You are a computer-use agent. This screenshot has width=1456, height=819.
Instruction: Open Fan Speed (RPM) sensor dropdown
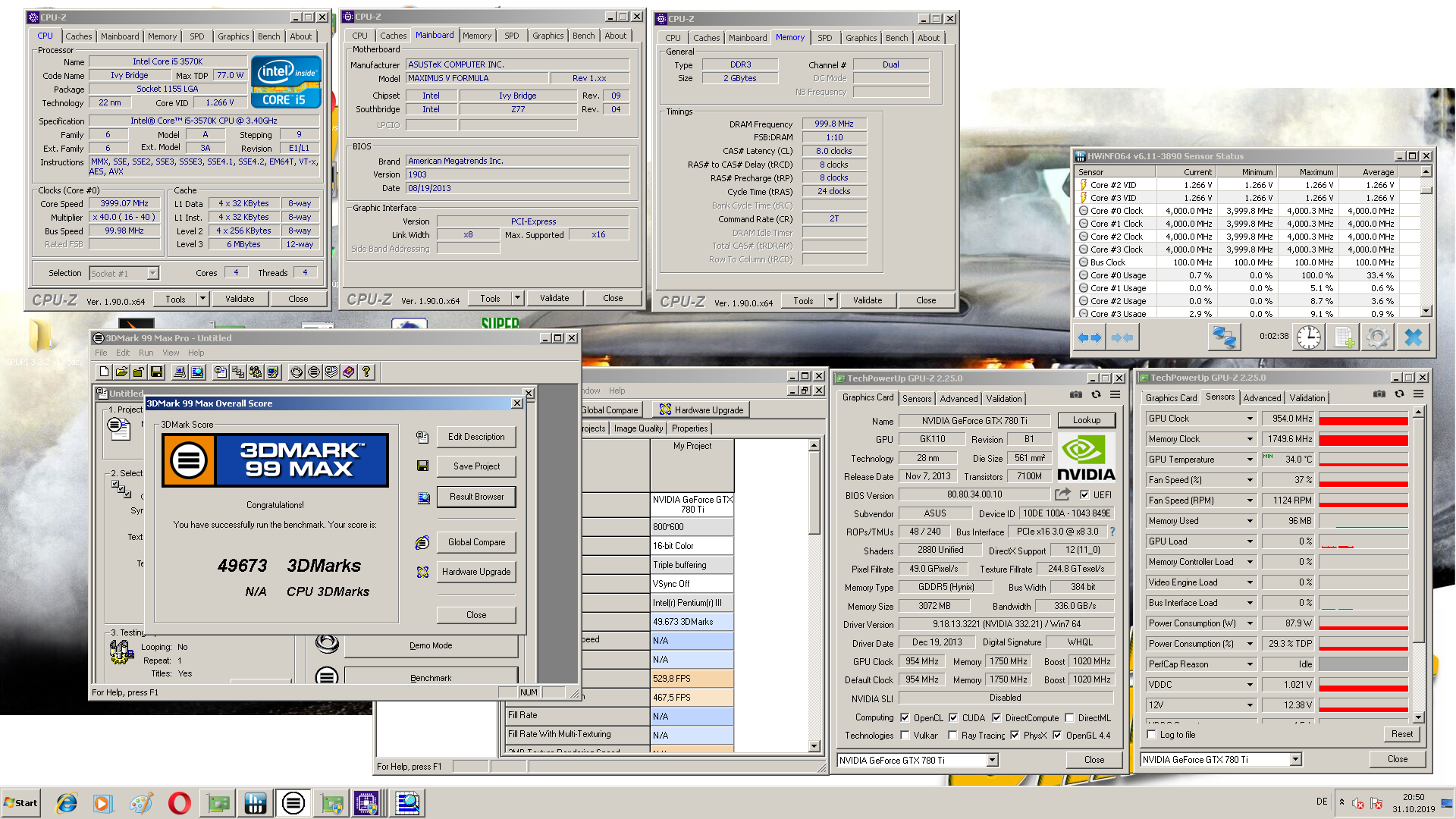tap(1250, 500)
